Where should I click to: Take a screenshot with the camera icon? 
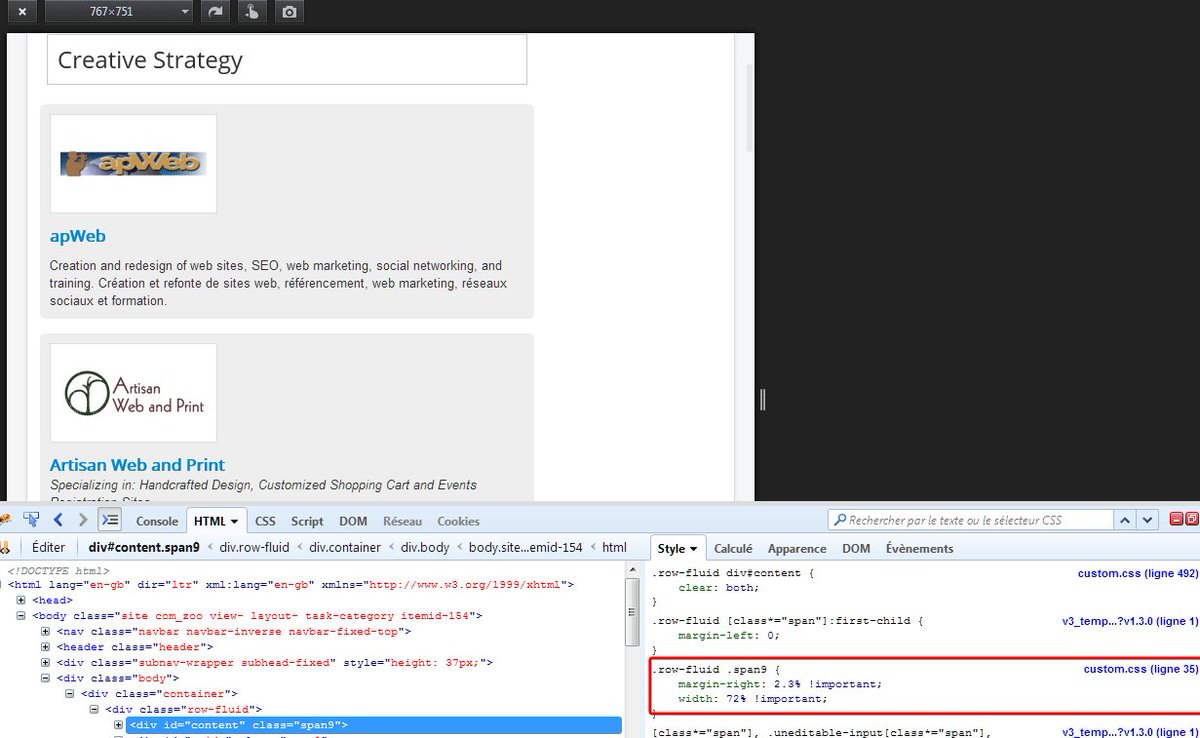coord(289,12)
